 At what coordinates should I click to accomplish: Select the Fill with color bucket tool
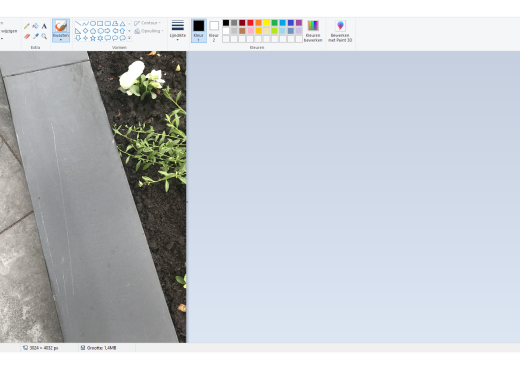click(x=35, y=26)
